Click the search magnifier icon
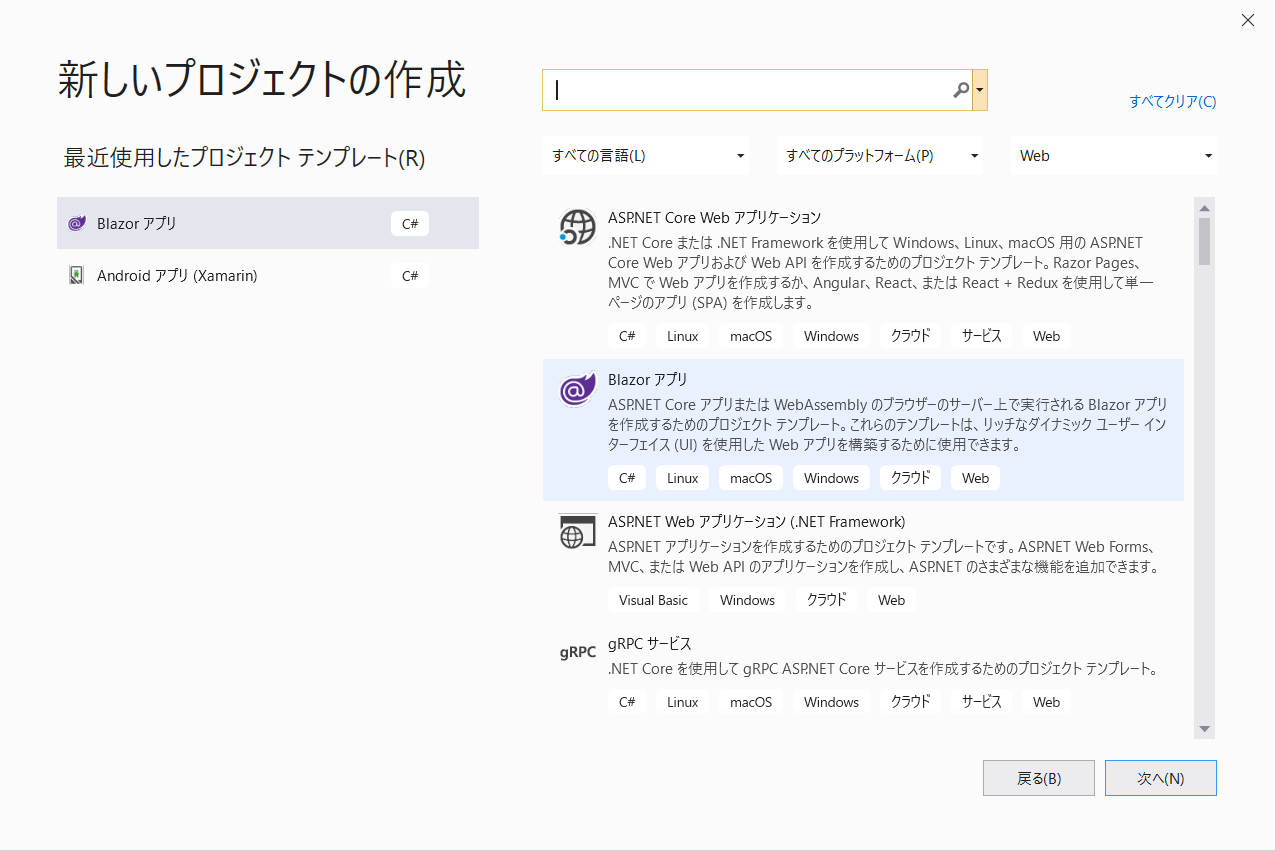1275x851 pixels. click(960, 90)
